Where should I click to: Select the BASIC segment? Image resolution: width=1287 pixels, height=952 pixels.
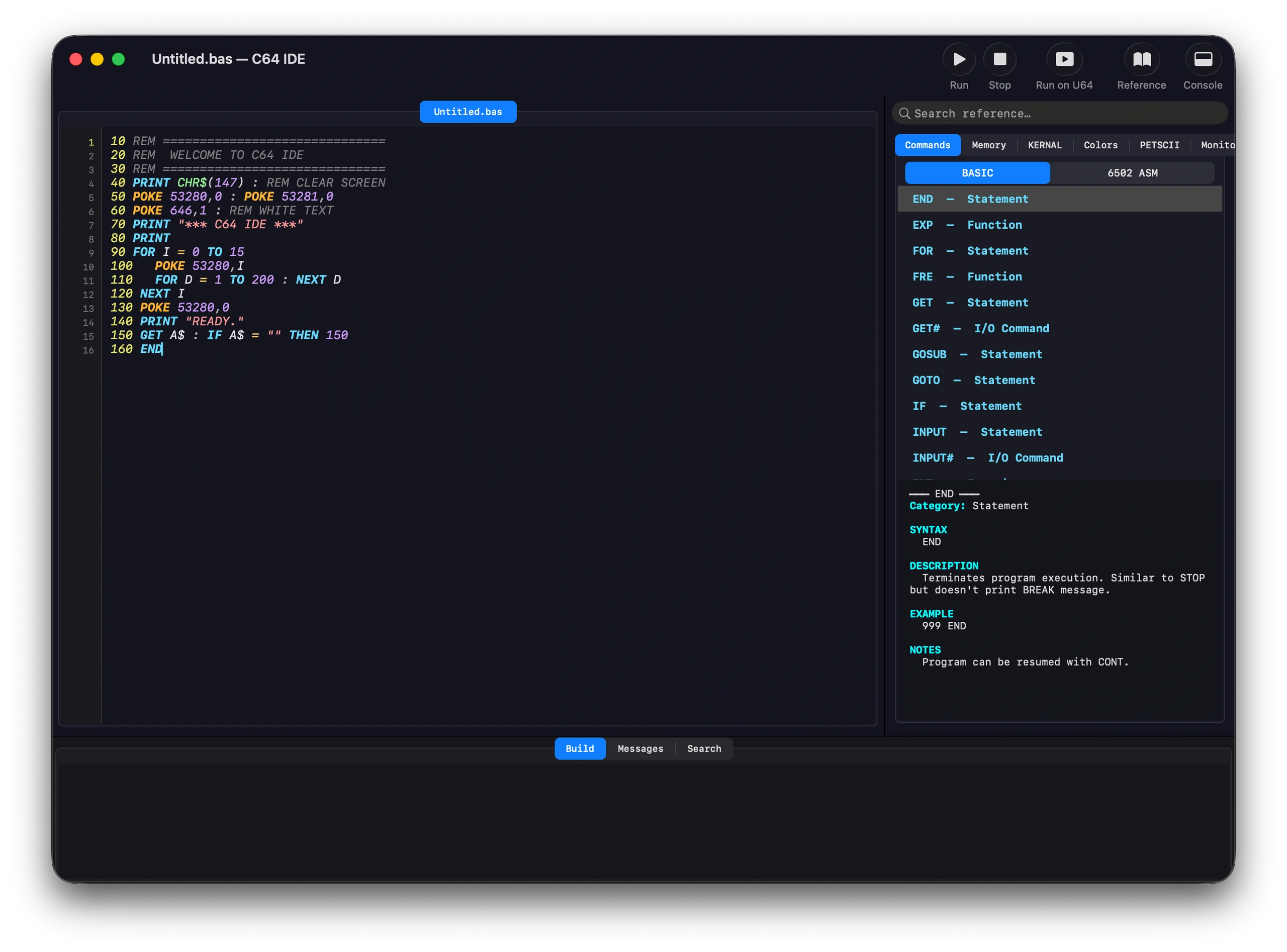[977, 173]
